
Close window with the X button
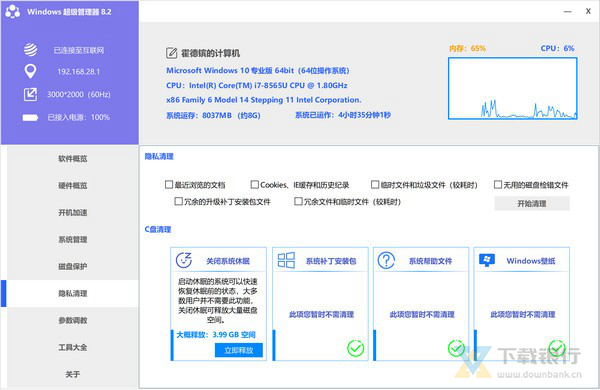click(588, 11)
